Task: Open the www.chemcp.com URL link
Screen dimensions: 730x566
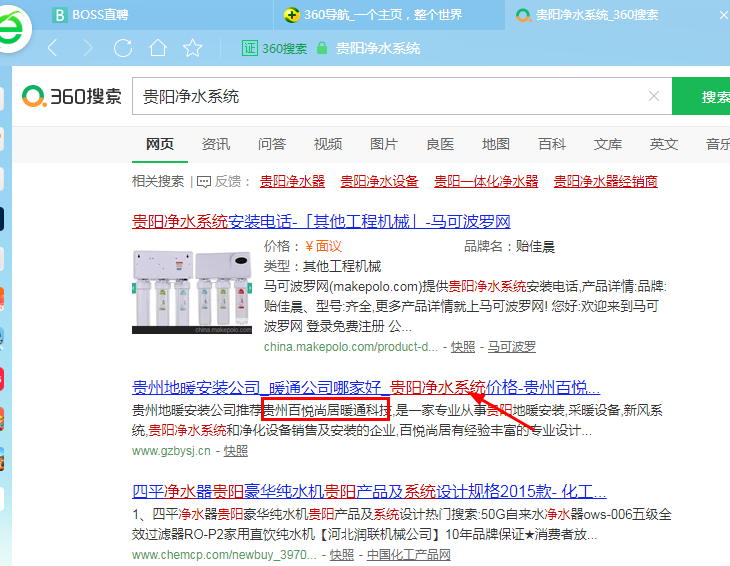Action: (x=224, y=555)
